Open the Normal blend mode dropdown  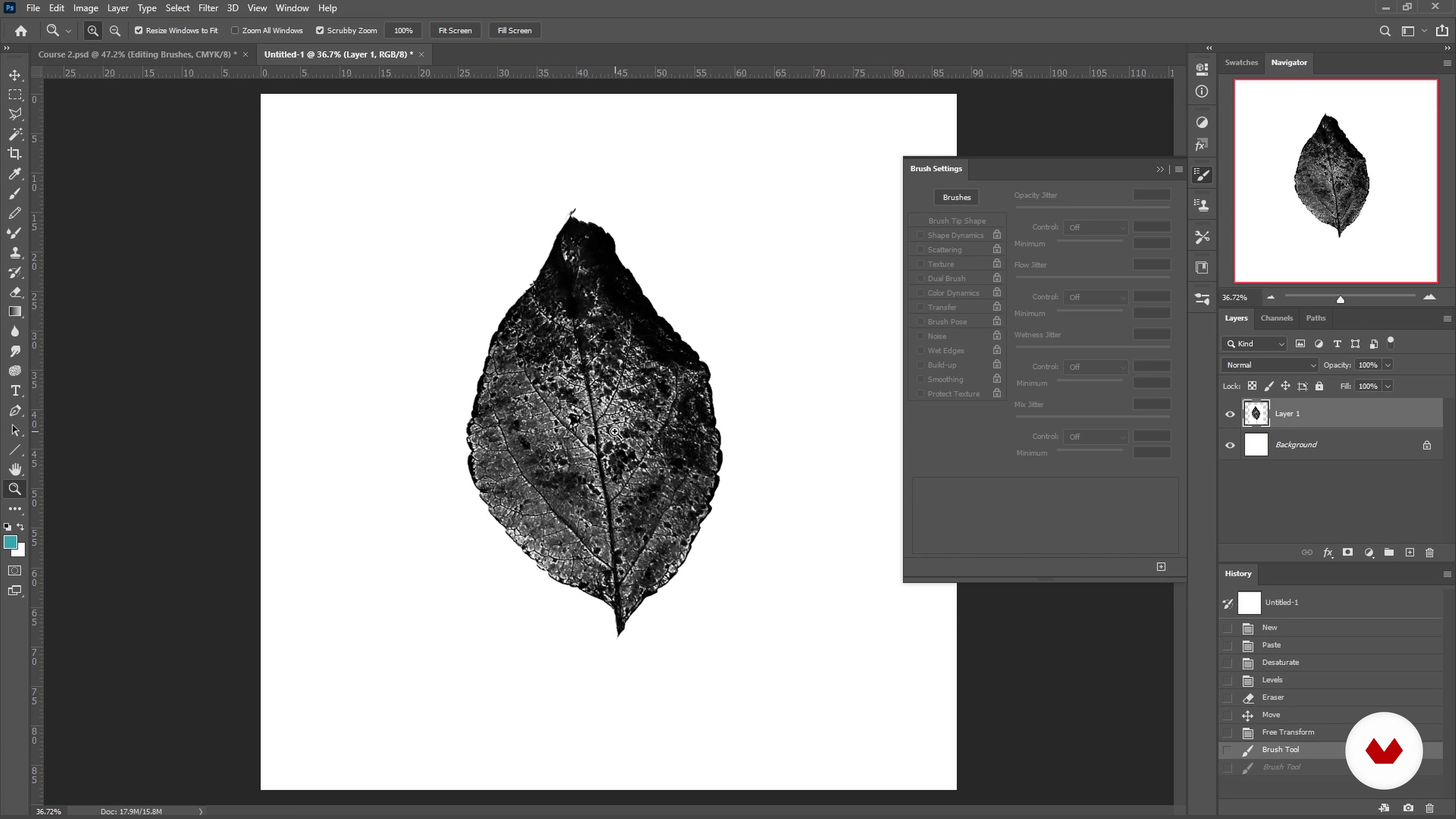(1269, 365)
